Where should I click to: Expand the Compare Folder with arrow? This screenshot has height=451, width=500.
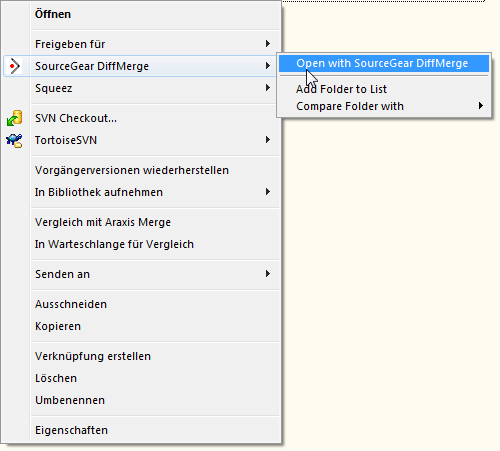tap(481, 106)
